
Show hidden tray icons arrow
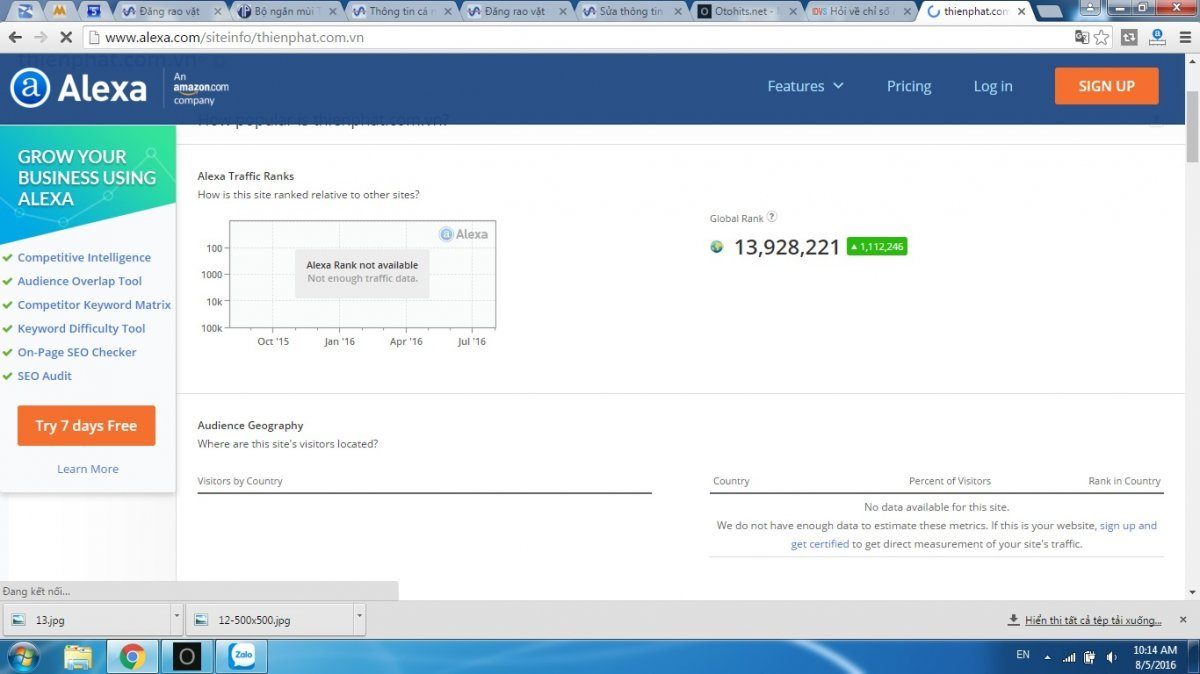(1048, 657)
